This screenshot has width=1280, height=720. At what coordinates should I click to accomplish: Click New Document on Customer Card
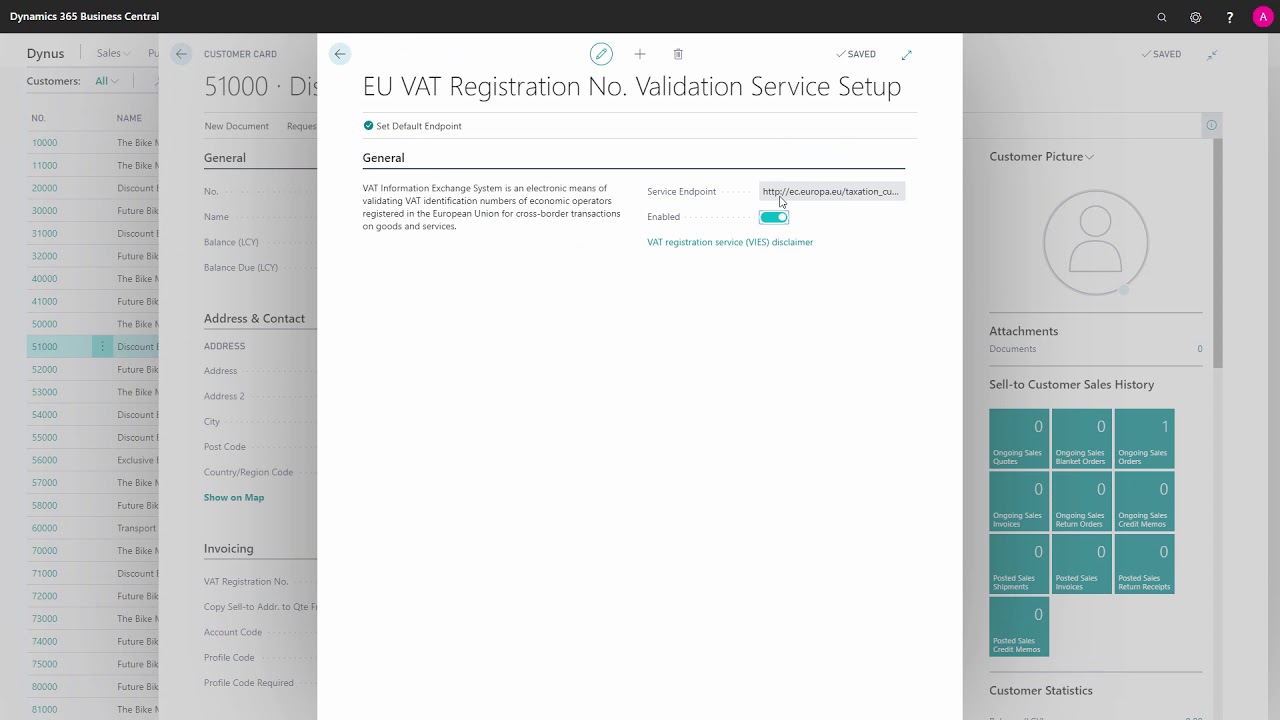click(x=236, y=126)
